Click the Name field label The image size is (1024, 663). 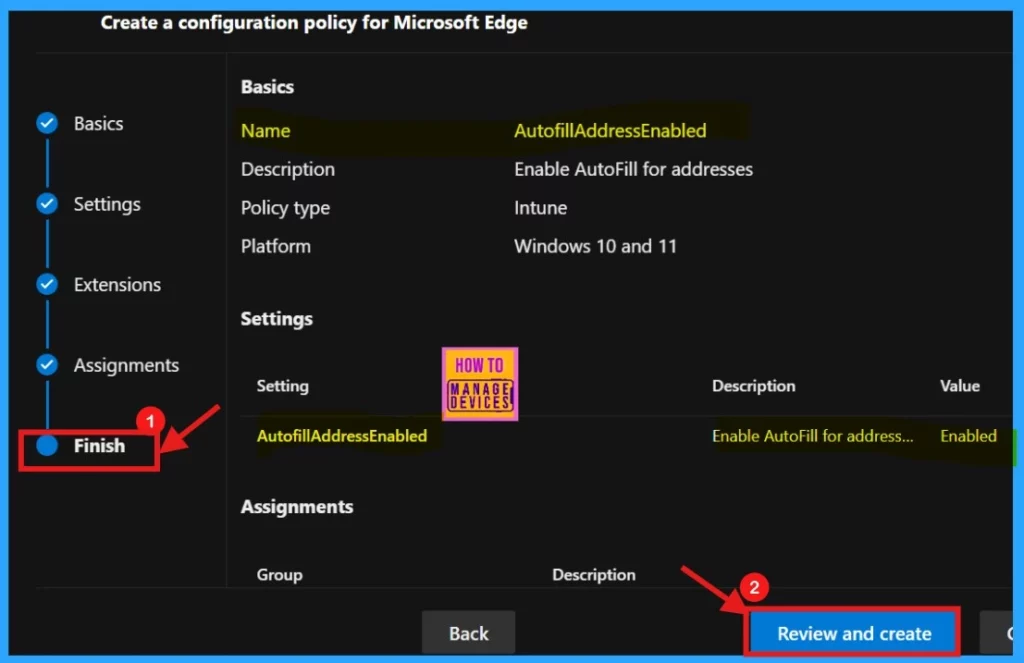[265, 131]
